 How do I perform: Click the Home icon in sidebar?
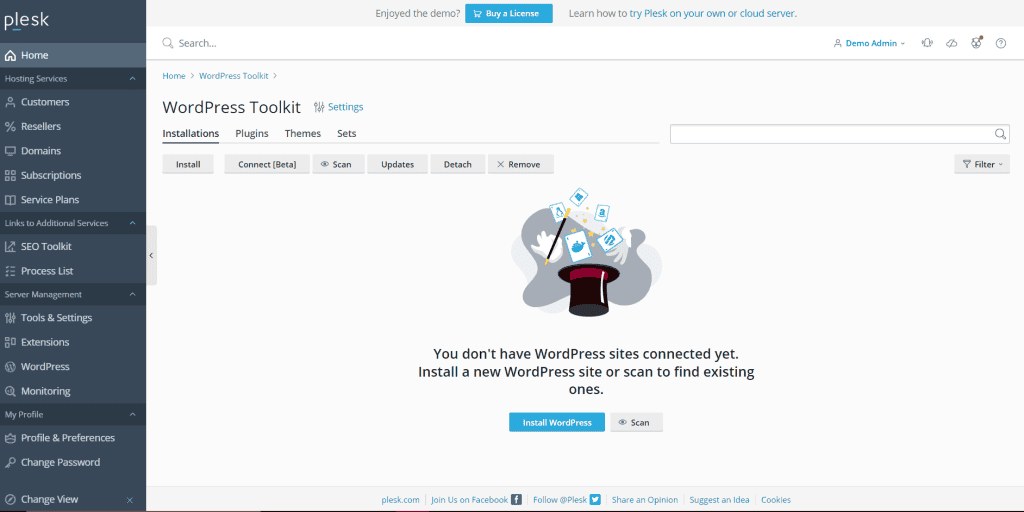10,56
